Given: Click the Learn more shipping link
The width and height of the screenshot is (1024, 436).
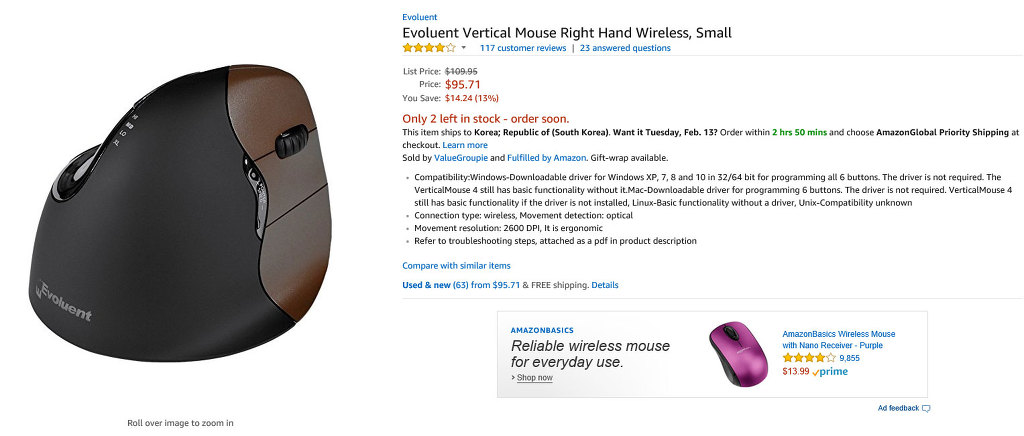Looking at the screenshot, I should click(x=465, y=145).
